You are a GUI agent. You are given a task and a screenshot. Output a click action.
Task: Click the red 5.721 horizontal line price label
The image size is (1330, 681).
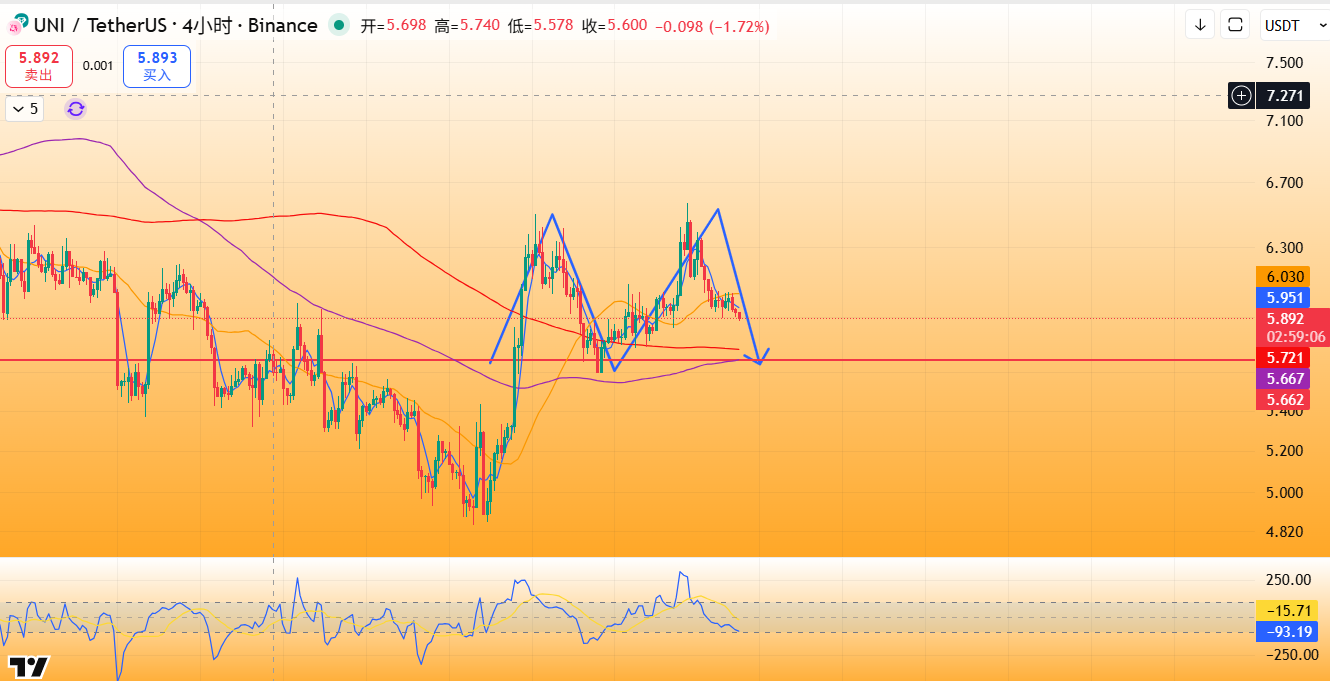1284,358
